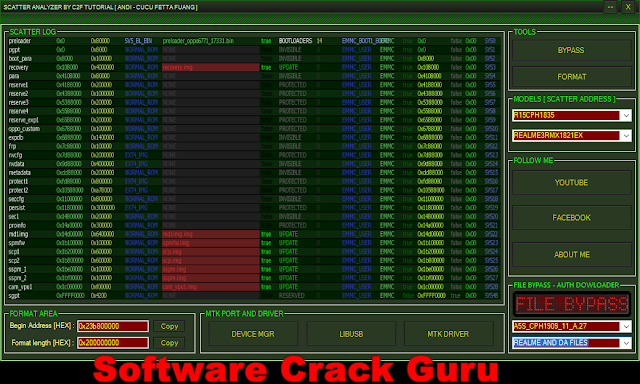Select the recovery row in scatter log
Screen dimensions: 640x384
253,67
